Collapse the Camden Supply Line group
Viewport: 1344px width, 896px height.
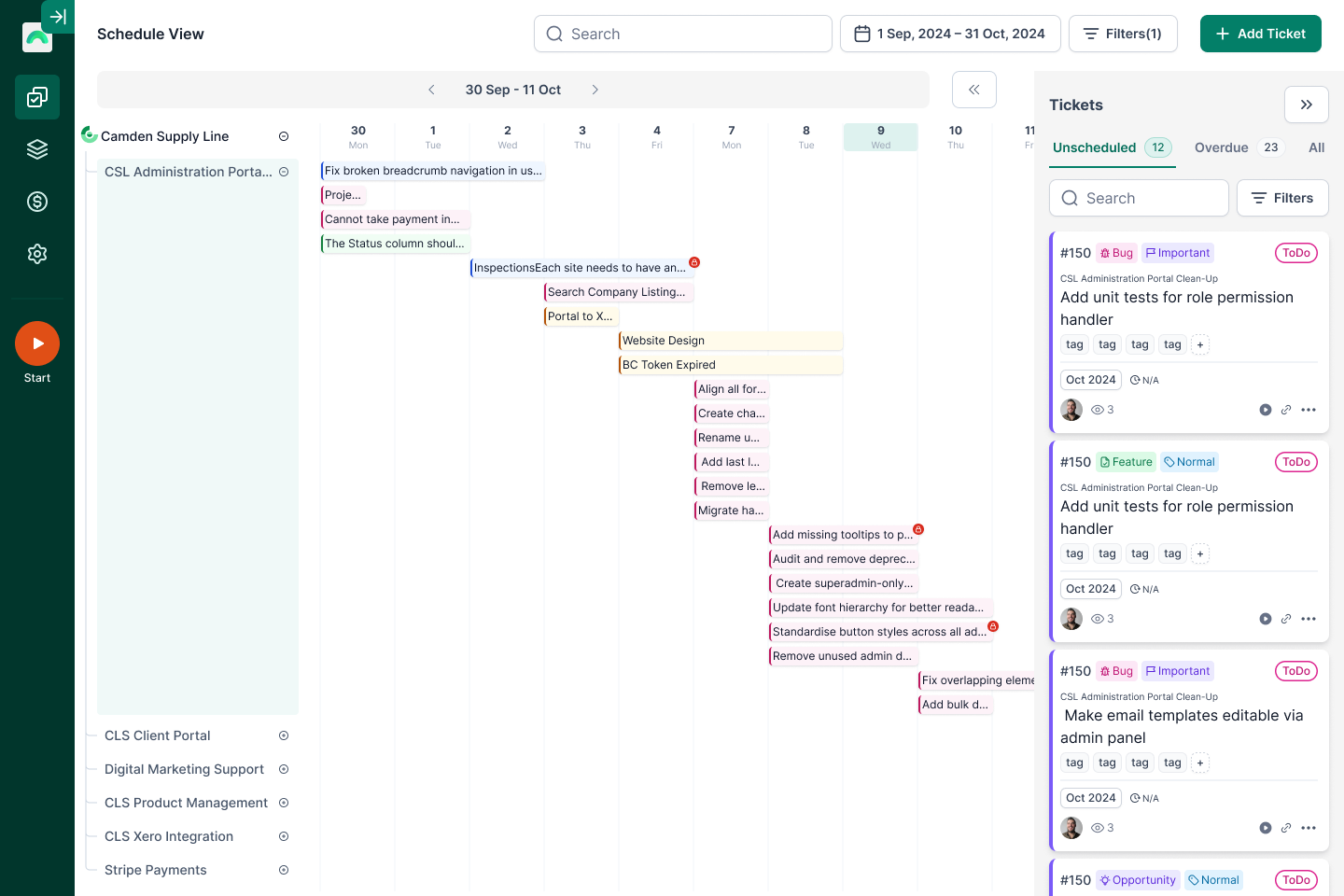284,136
